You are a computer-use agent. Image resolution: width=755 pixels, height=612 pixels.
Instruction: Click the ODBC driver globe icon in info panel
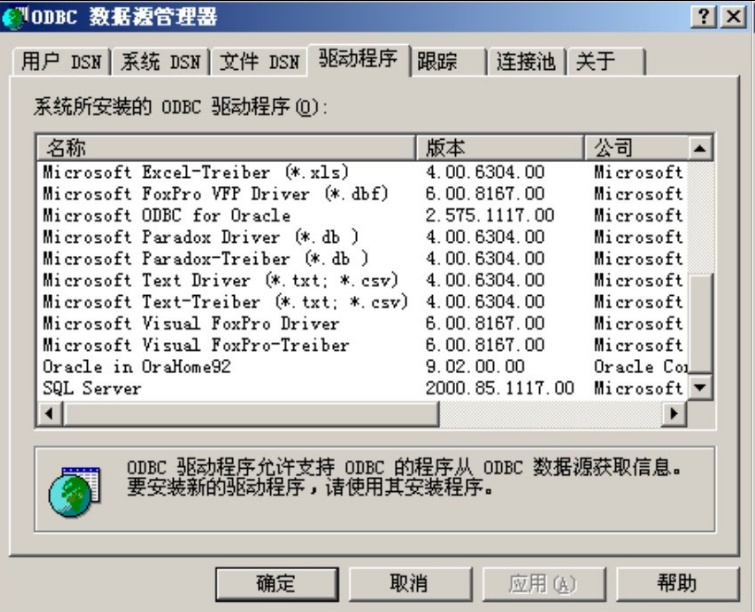coord(74,491)
